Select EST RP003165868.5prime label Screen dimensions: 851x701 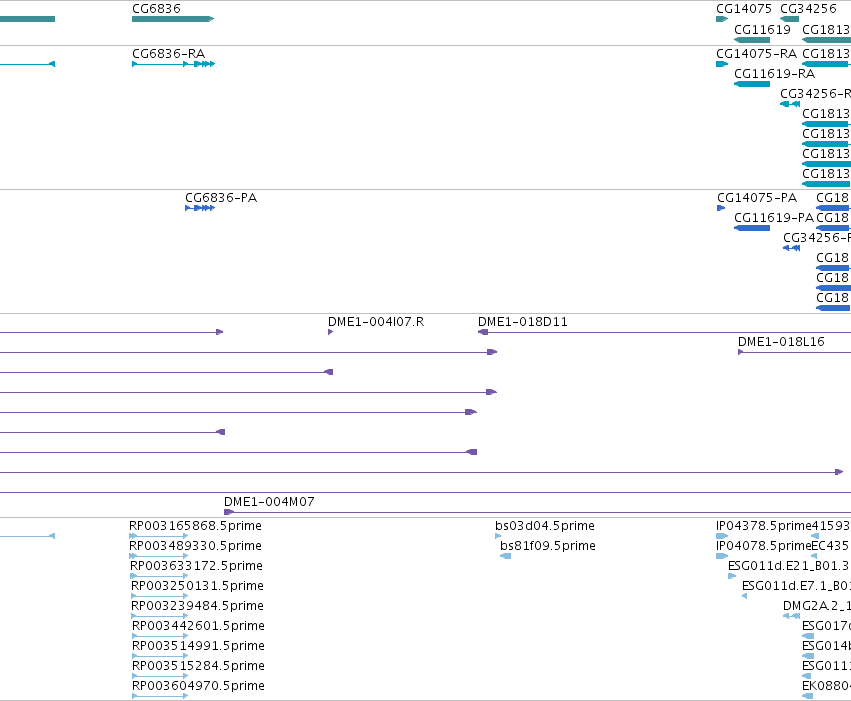click(x=195, y=526)
